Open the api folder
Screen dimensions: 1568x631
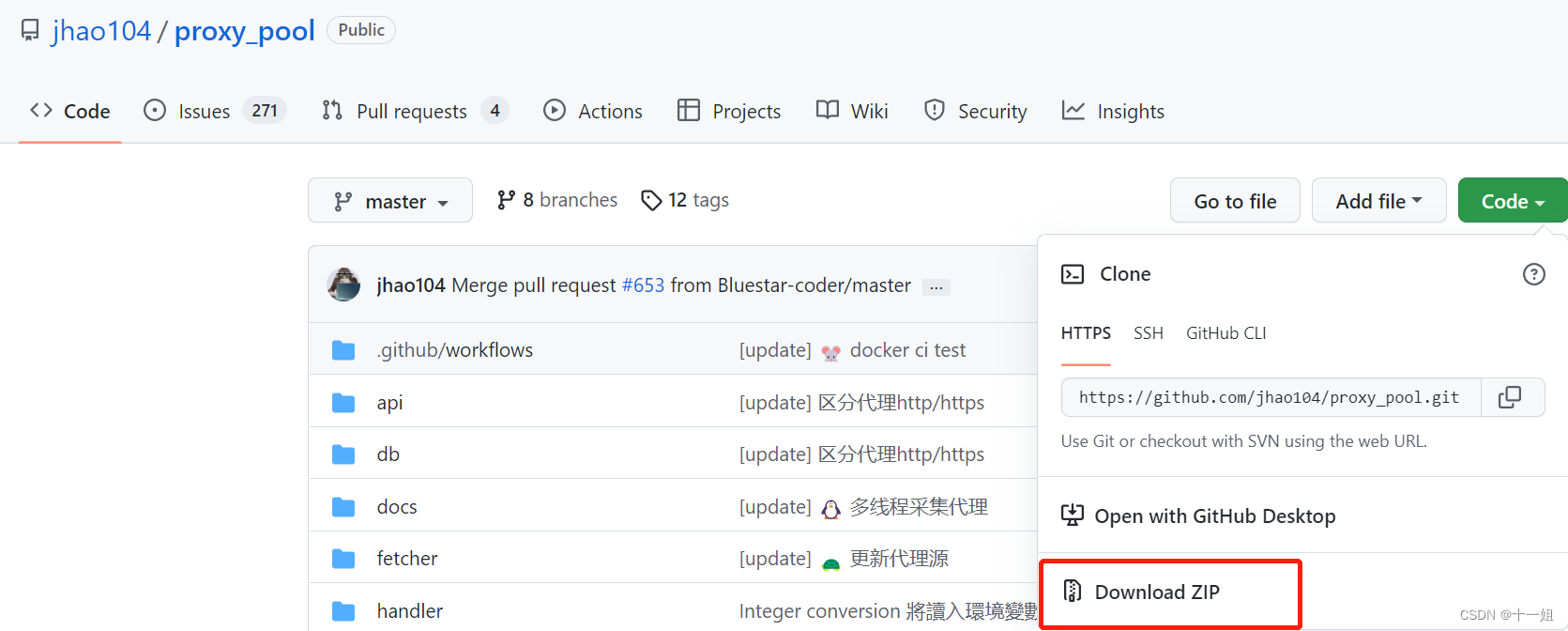tap(389, 403)
